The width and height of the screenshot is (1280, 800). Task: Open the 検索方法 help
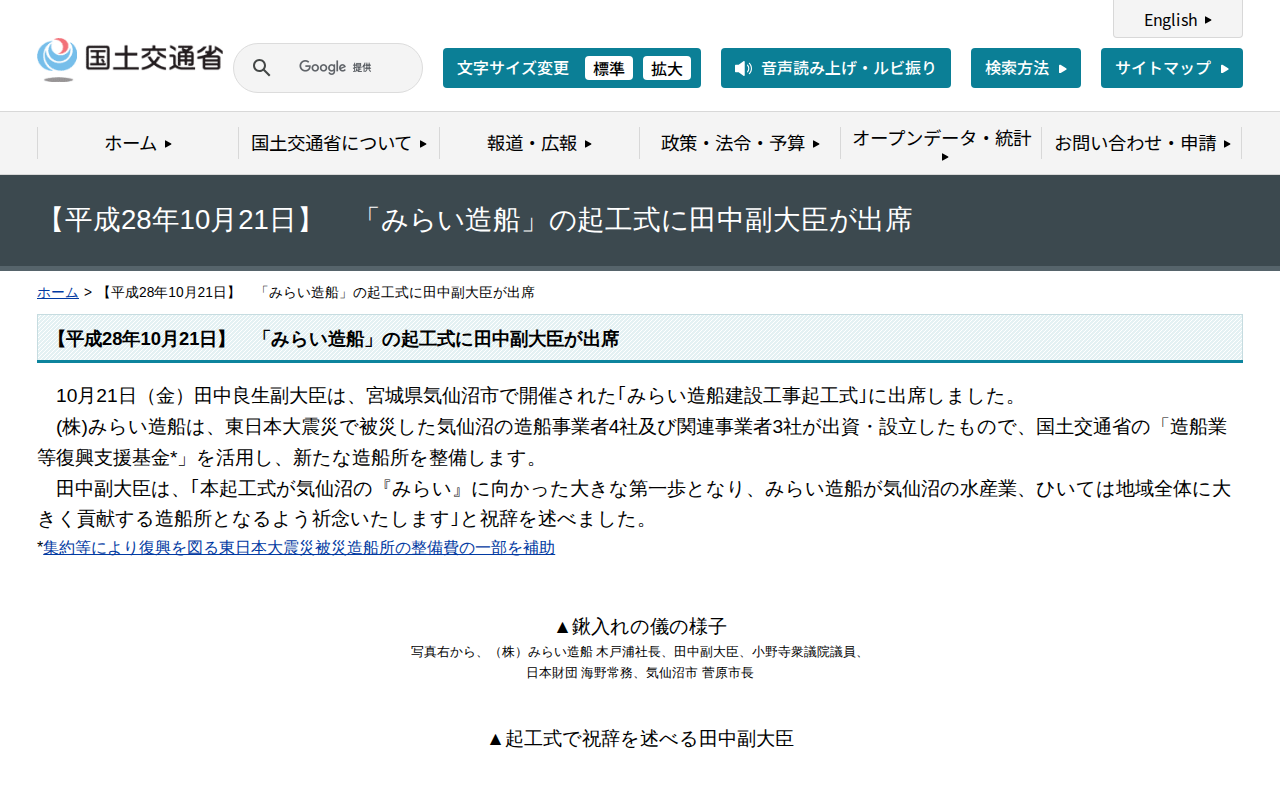1025,67
